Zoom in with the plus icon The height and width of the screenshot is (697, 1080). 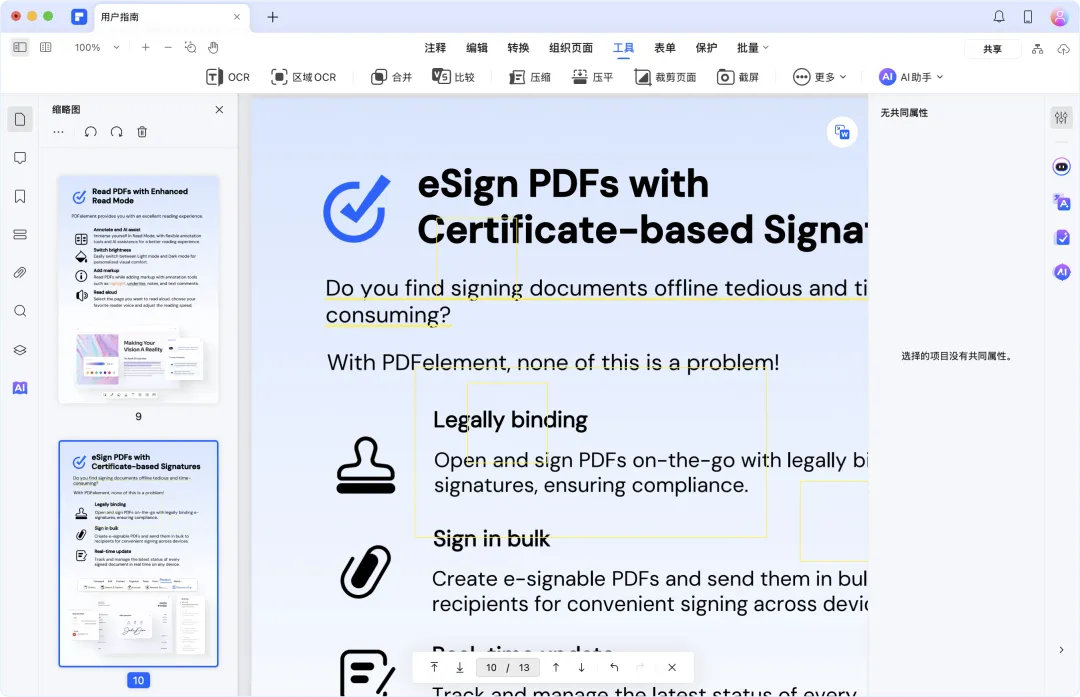coord(145,48)
